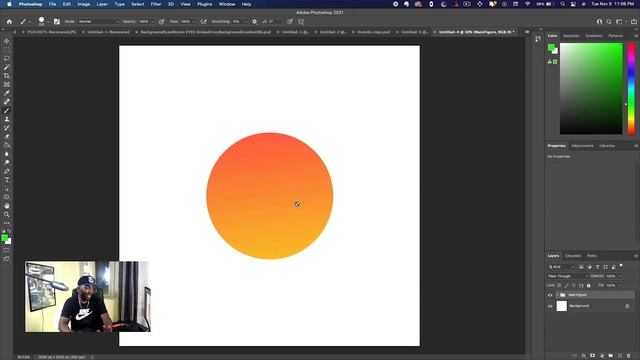Click the hue slider in Color panel
Screen dimensions: 640x360
point(631,89)
